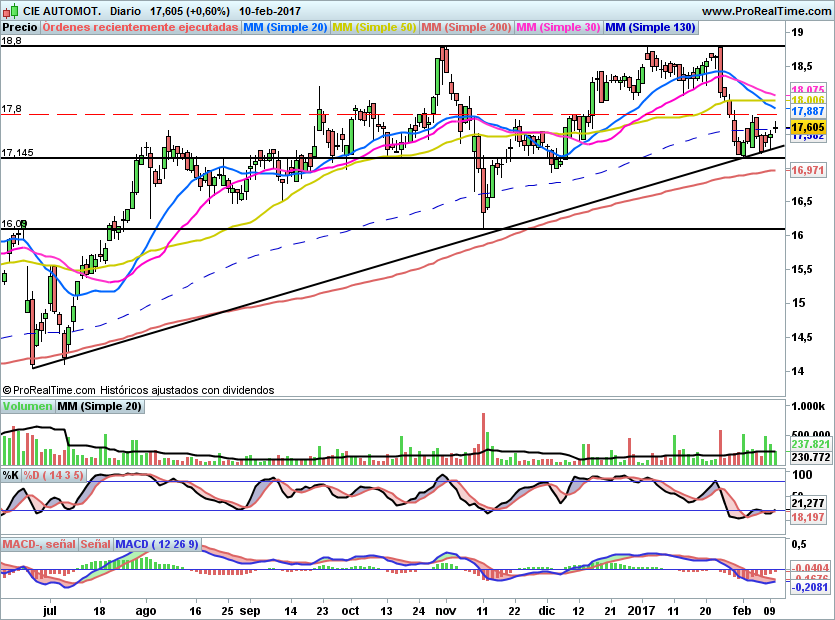The width and height of the screenshot is (835, 620).
Task: Select MM (Simple 130) indicator tag
Action: 651,27
